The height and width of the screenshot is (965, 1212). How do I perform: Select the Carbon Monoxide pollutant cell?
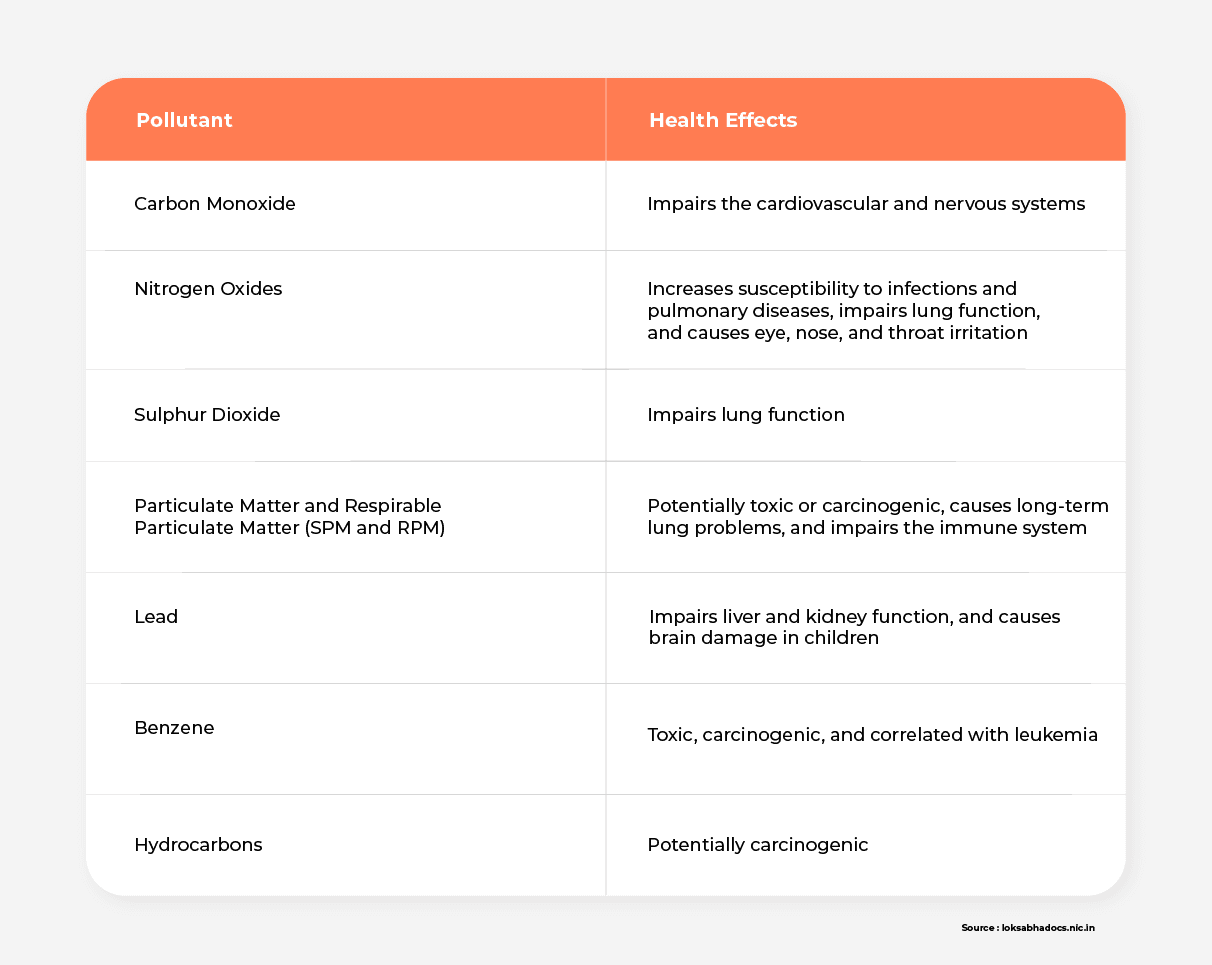click(x=215, y=204)
